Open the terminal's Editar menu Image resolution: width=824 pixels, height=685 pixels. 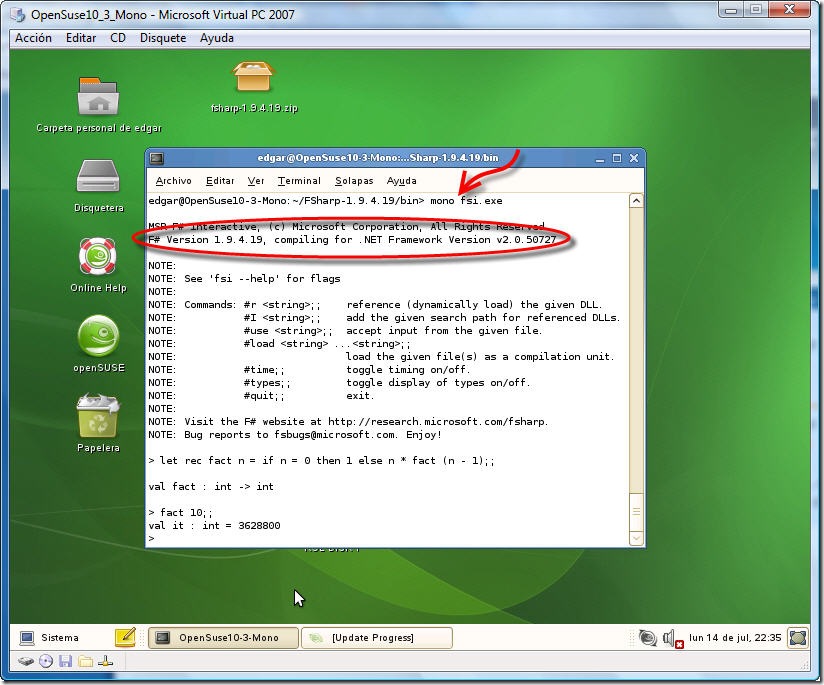point(220,181)
